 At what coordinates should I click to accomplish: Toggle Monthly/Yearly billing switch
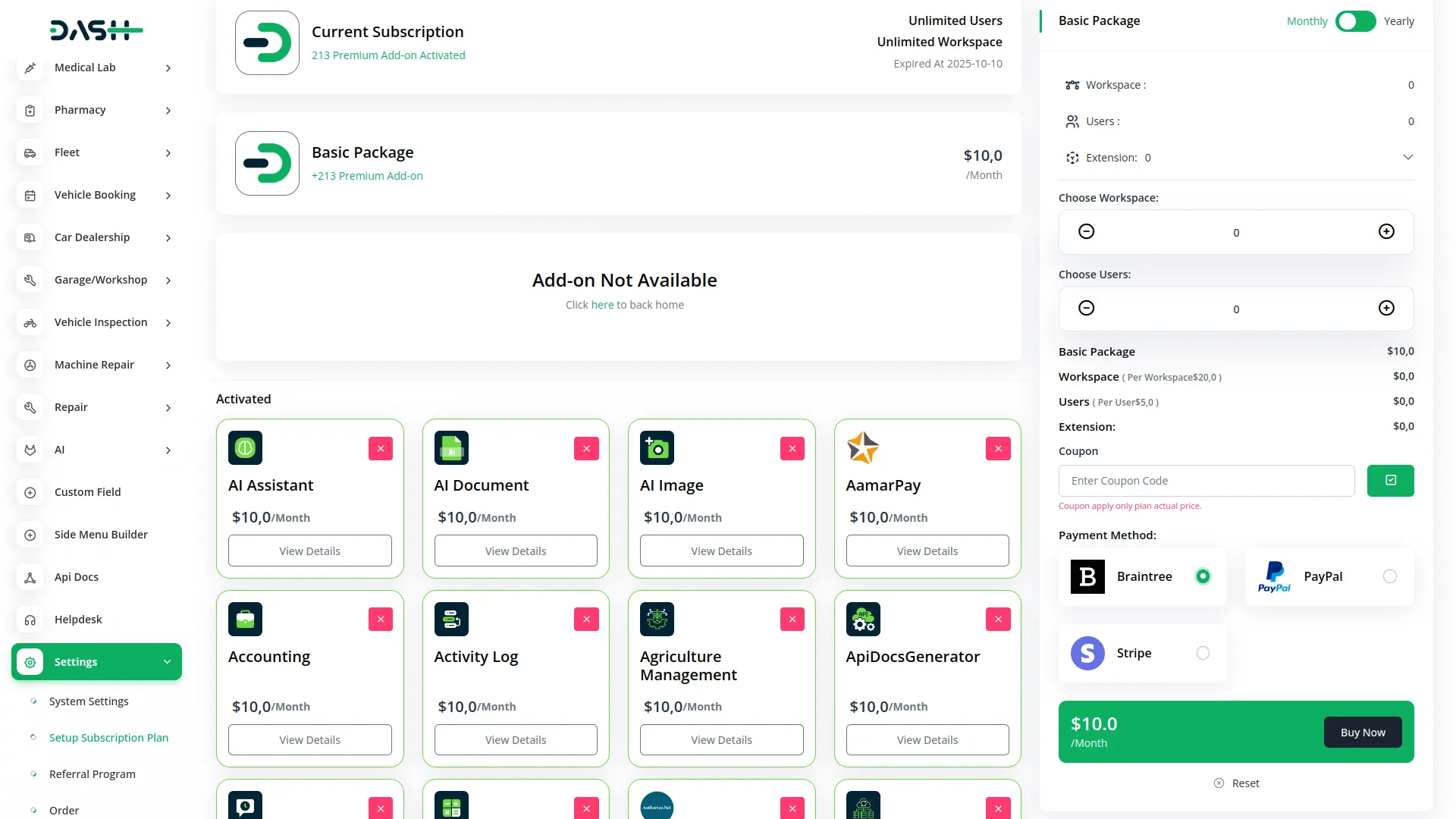1355,21
